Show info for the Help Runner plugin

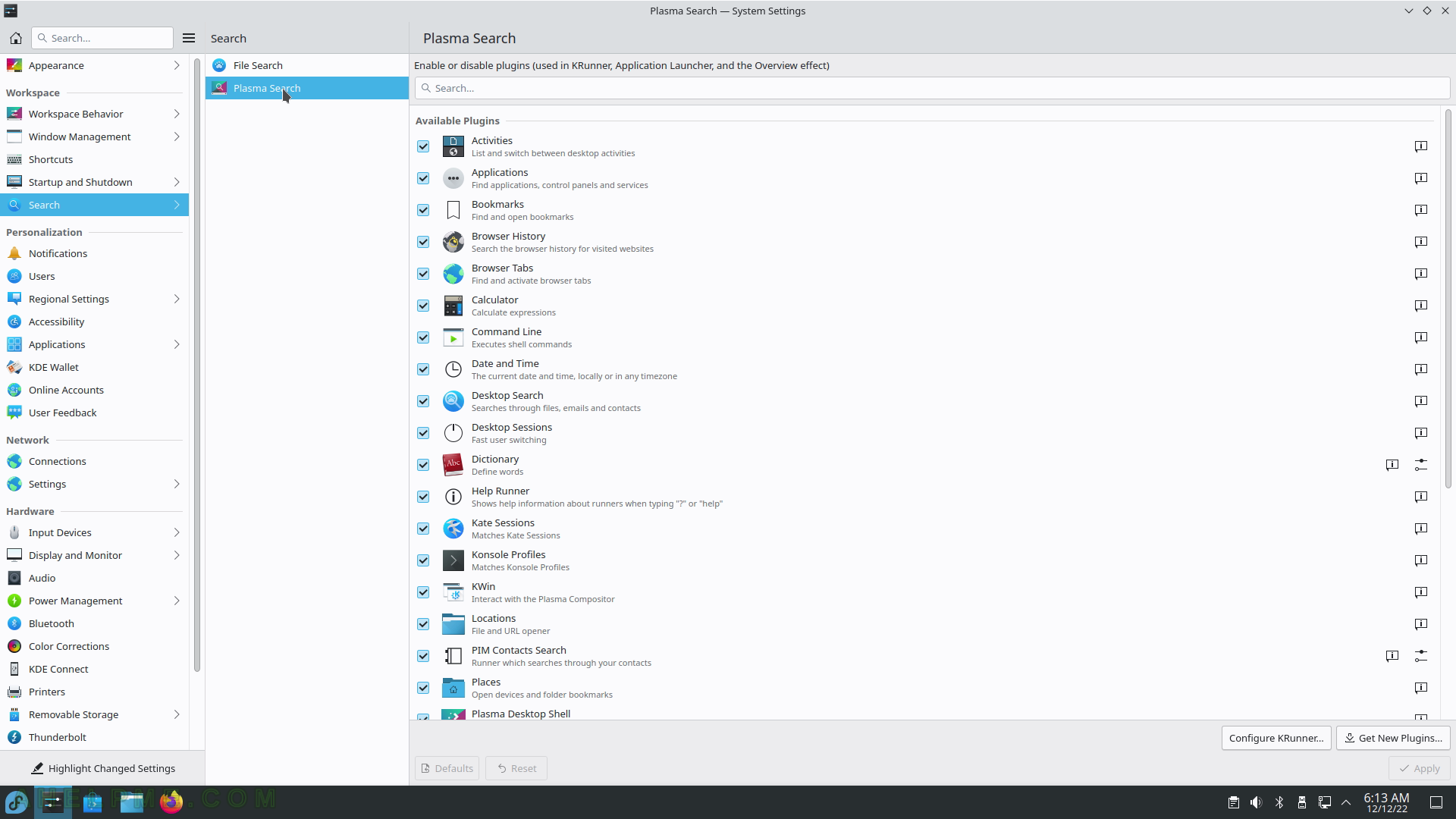1421,497
